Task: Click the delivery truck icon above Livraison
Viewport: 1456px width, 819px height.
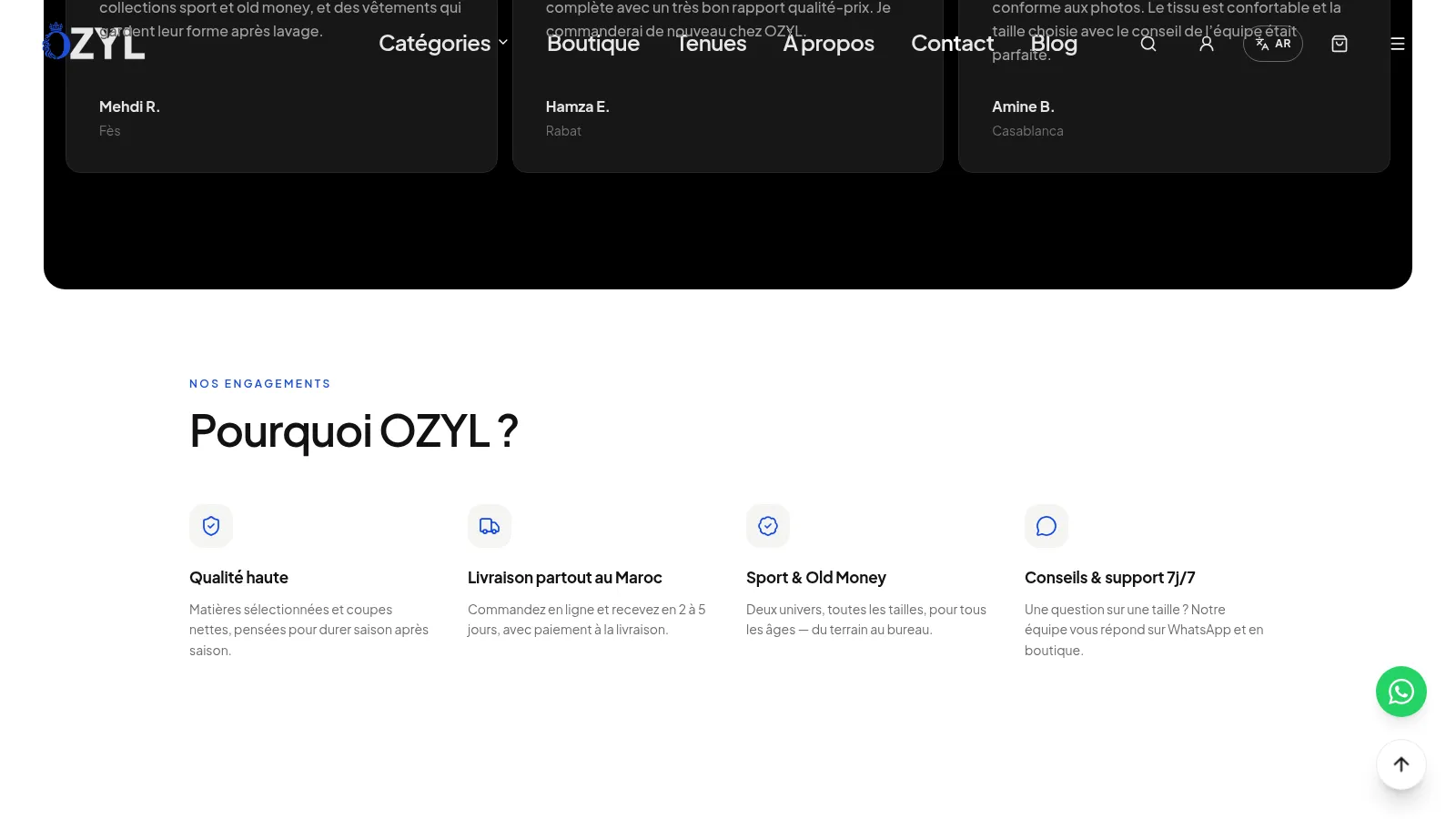Action: [x=490, y=526]
